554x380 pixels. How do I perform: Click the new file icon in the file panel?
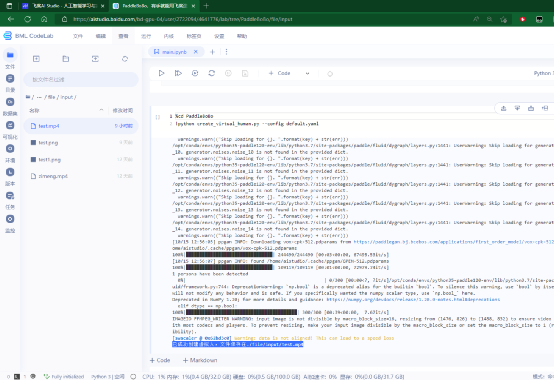click(x=36, y=59)
